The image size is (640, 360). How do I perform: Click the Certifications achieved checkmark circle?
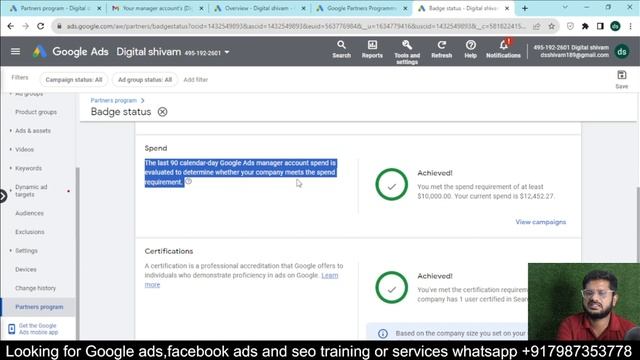point(391,287)
